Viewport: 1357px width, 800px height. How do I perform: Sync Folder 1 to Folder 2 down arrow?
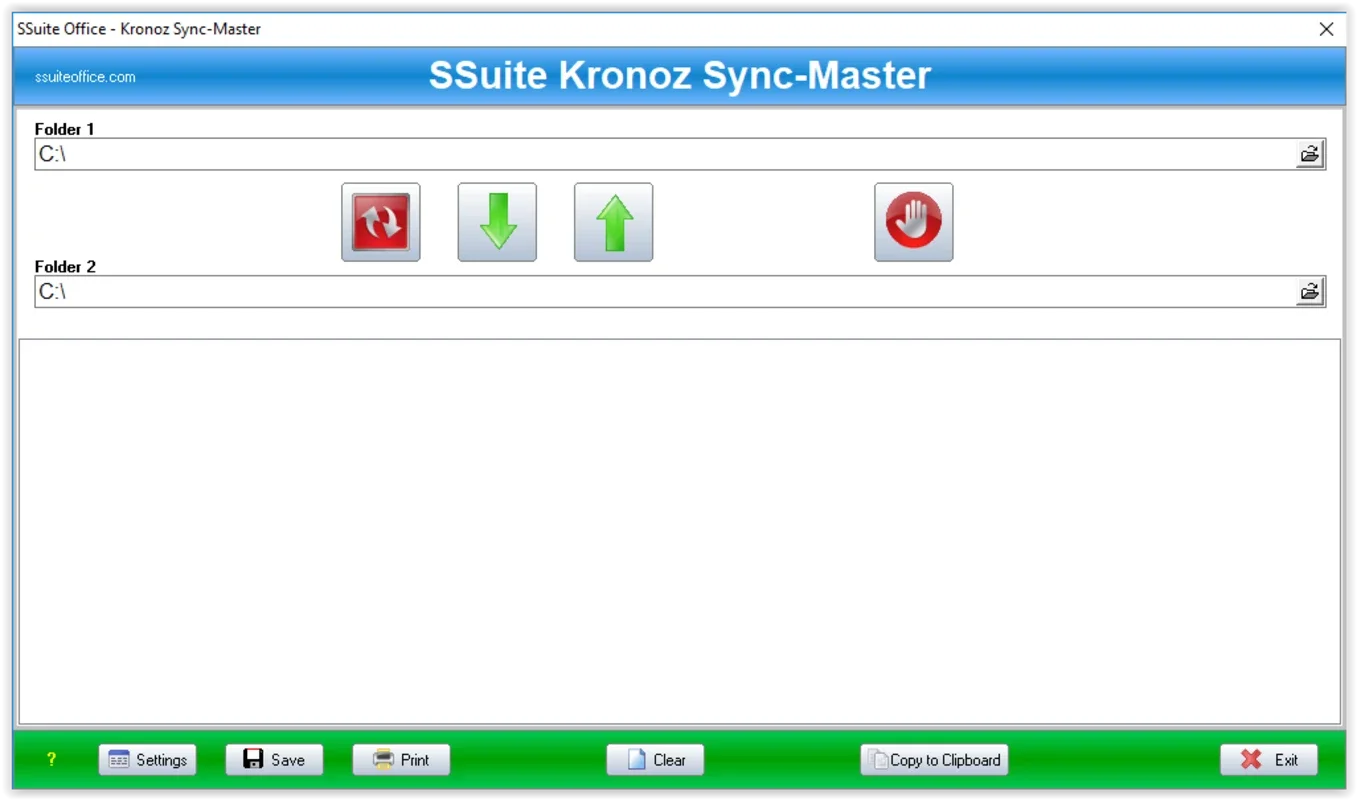[x=497, y=222]
